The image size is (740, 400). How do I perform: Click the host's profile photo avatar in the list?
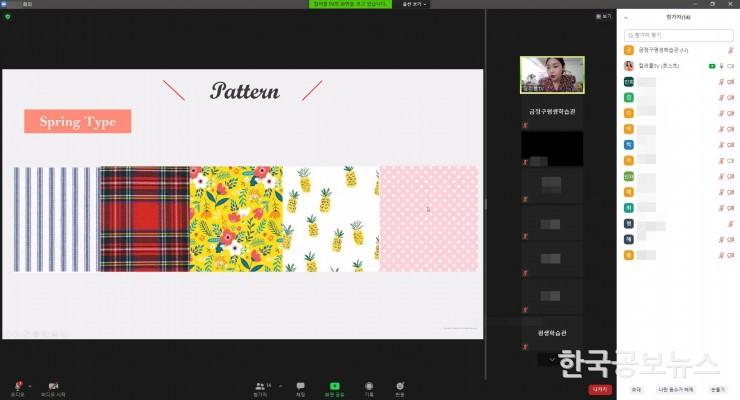[x=629, y=66]
